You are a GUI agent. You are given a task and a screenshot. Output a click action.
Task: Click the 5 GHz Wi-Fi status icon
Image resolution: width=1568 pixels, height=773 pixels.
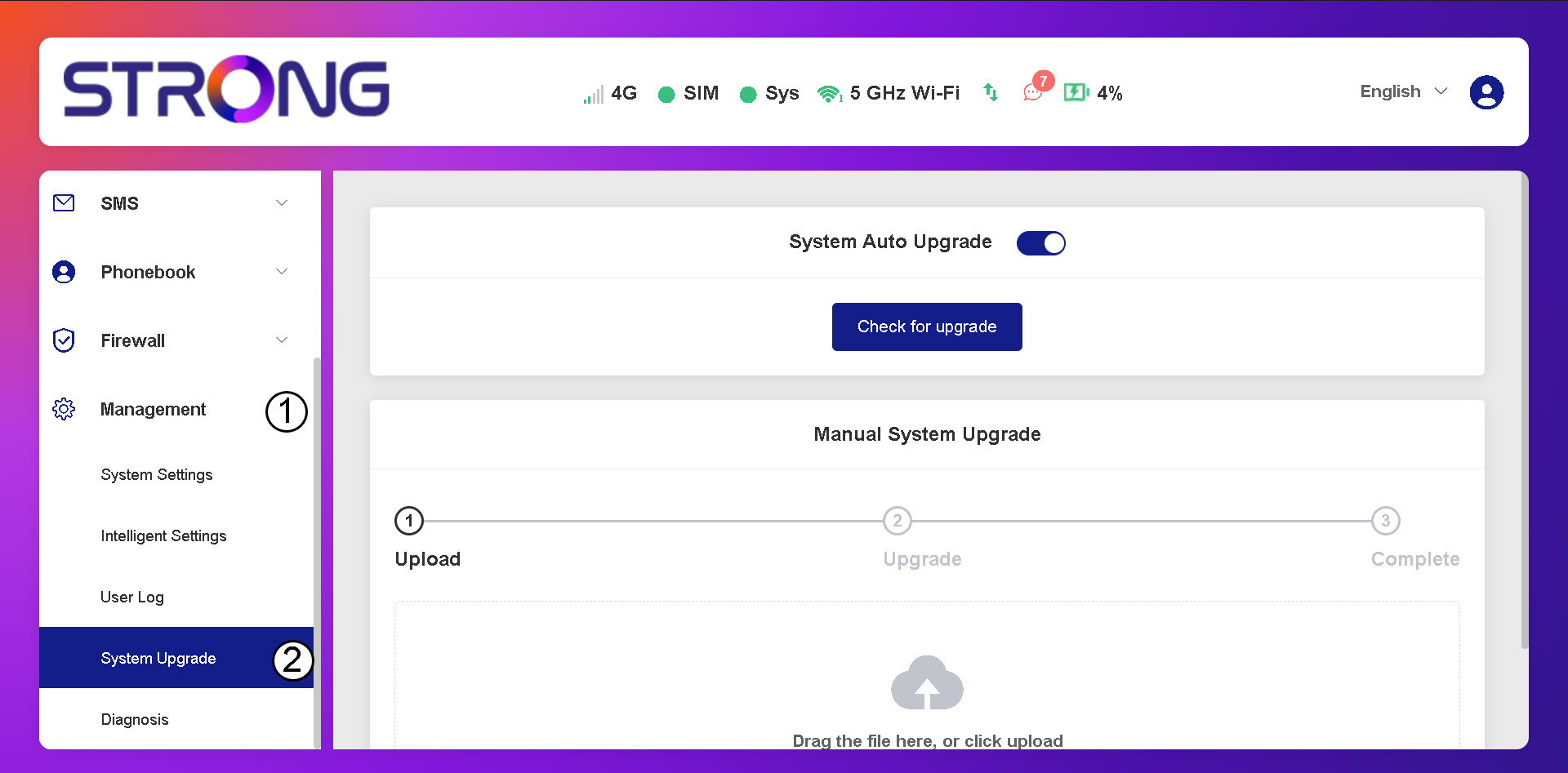pos(829,94)
